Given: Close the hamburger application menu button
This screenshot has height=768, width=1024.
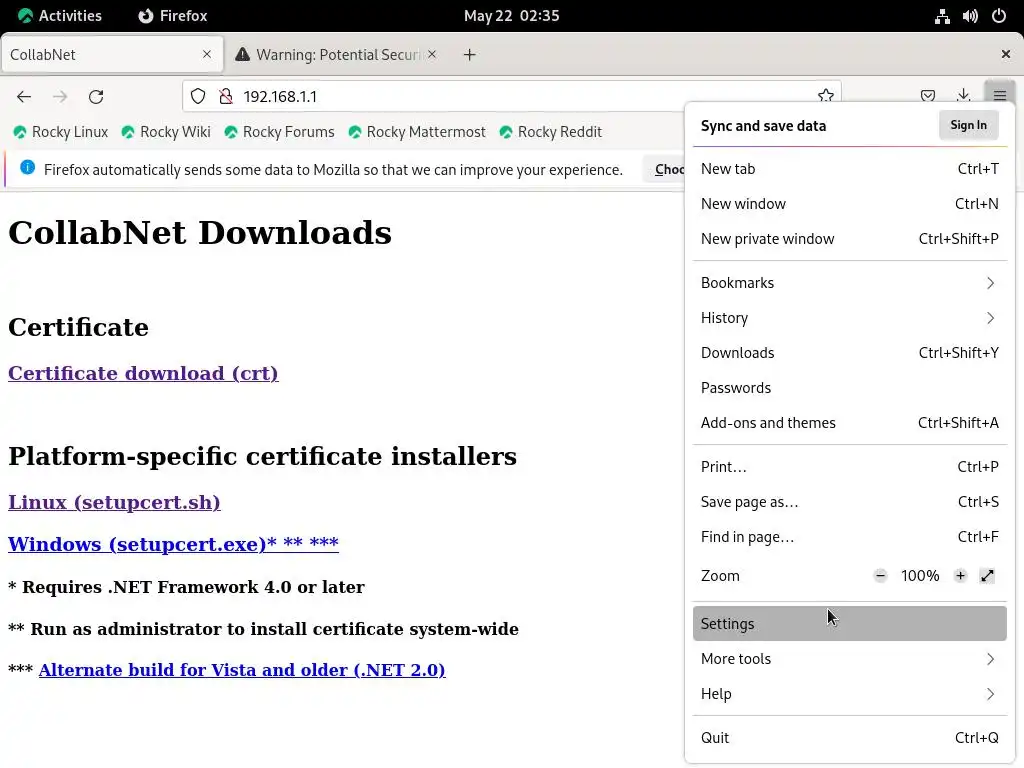Looking at the screenshot, I should [1000, 96].
